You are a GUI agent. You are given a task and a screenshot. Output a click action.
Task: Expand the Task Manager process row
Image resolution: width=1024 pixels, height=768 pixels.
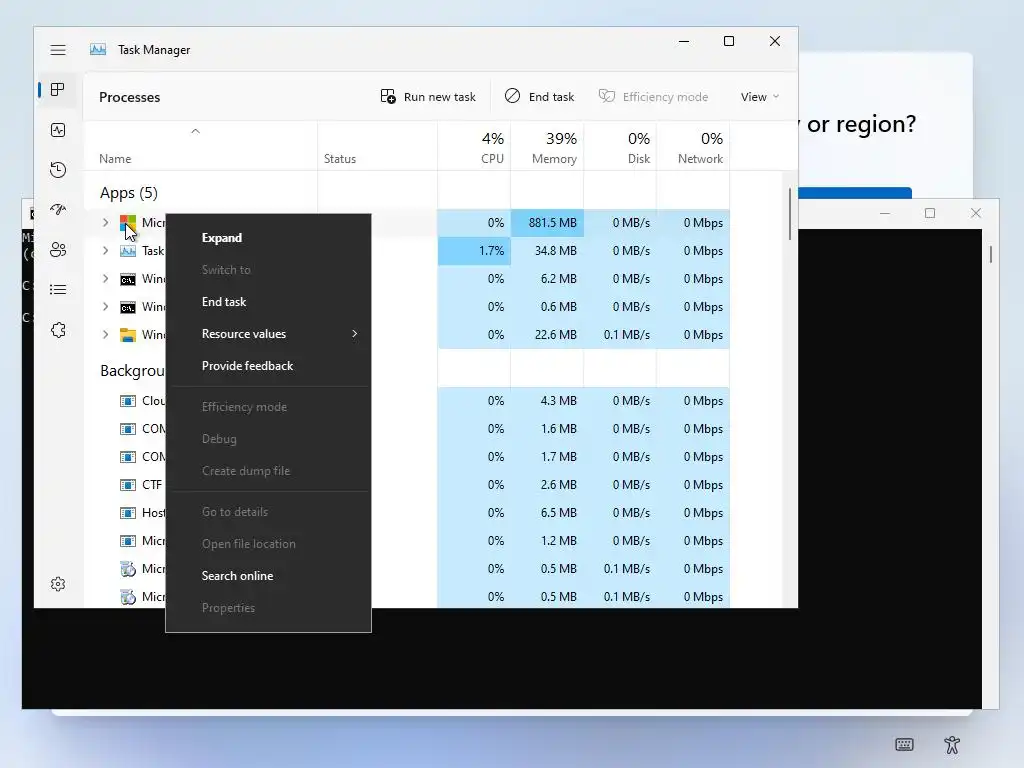coord(105,251)
